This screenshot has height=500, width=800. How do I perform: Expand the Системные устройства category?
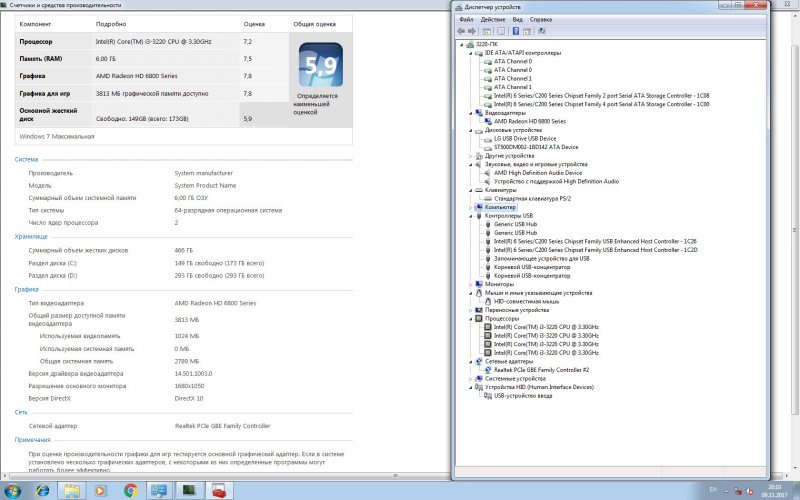point(471,379)
